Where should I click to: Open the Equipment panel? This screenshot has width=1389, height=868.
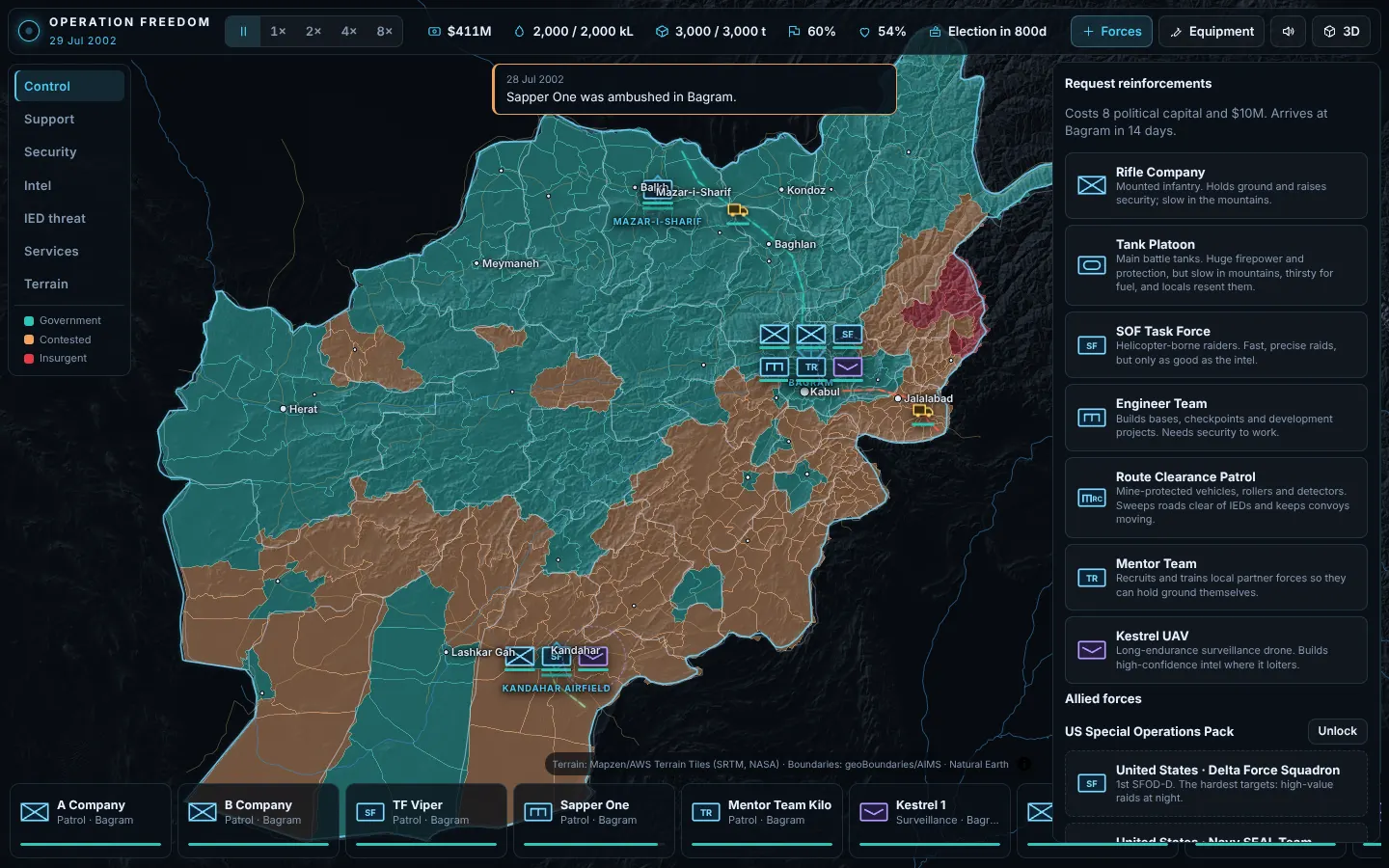tap(1212, 32)
